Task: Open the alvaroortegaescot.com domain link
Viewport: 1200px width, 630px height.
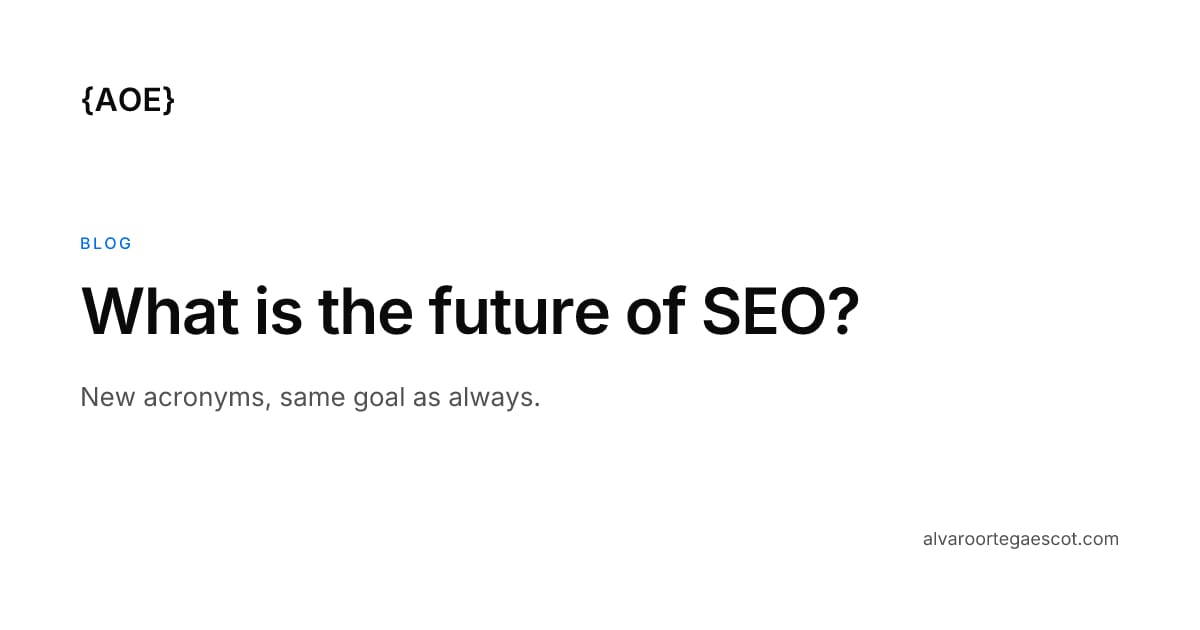Action: [1021, 539]
